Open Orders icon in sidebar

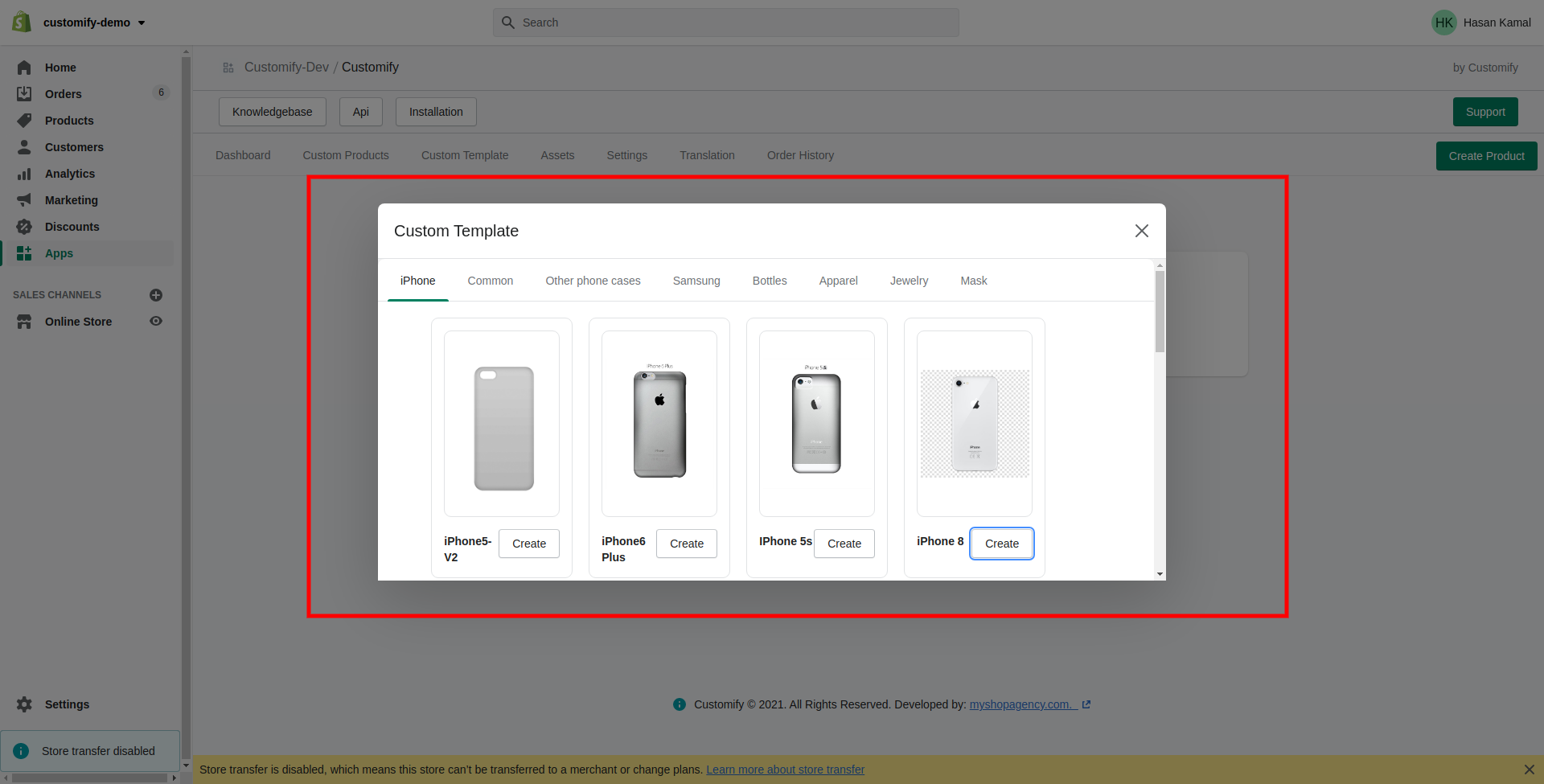coord(24,94)
